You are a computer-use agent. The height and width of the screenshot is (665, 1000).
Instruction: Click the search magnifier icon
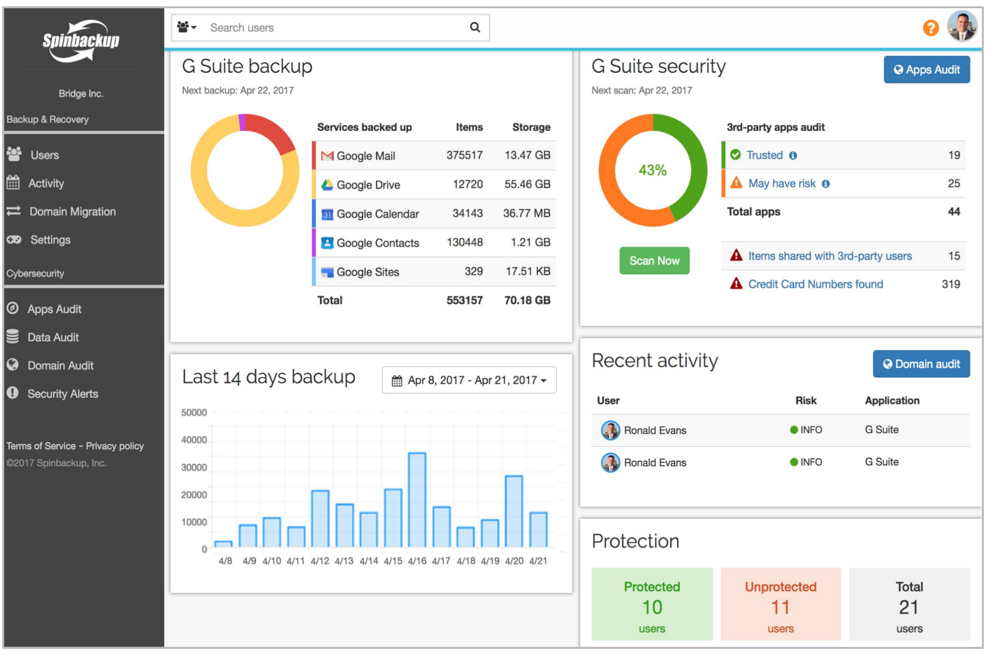(475, 27)
